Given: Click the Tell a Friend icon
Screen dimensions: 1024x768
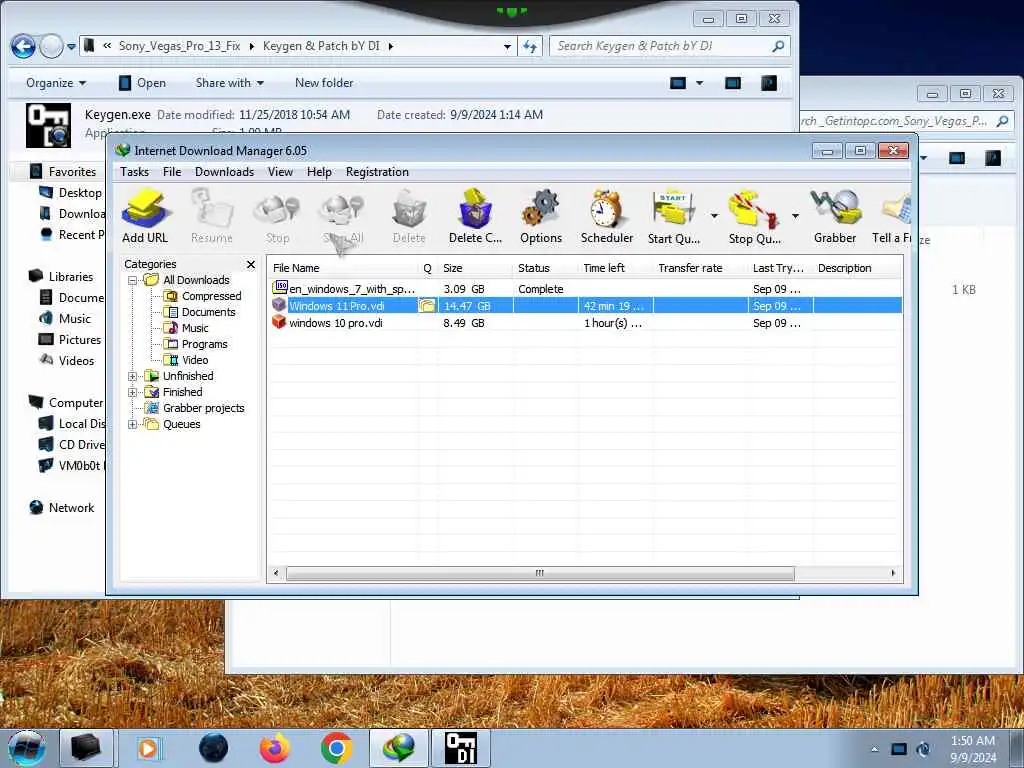Looking at the screenshot, I should tap(892, 216).
